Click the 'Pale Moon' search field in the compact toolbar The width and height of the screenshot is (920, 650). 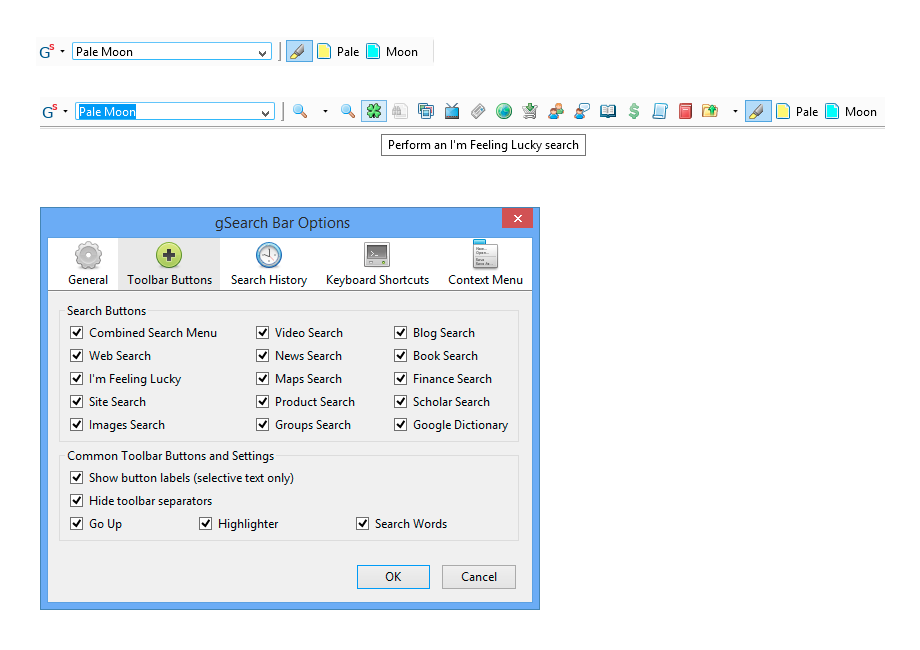tap(172, 52)
